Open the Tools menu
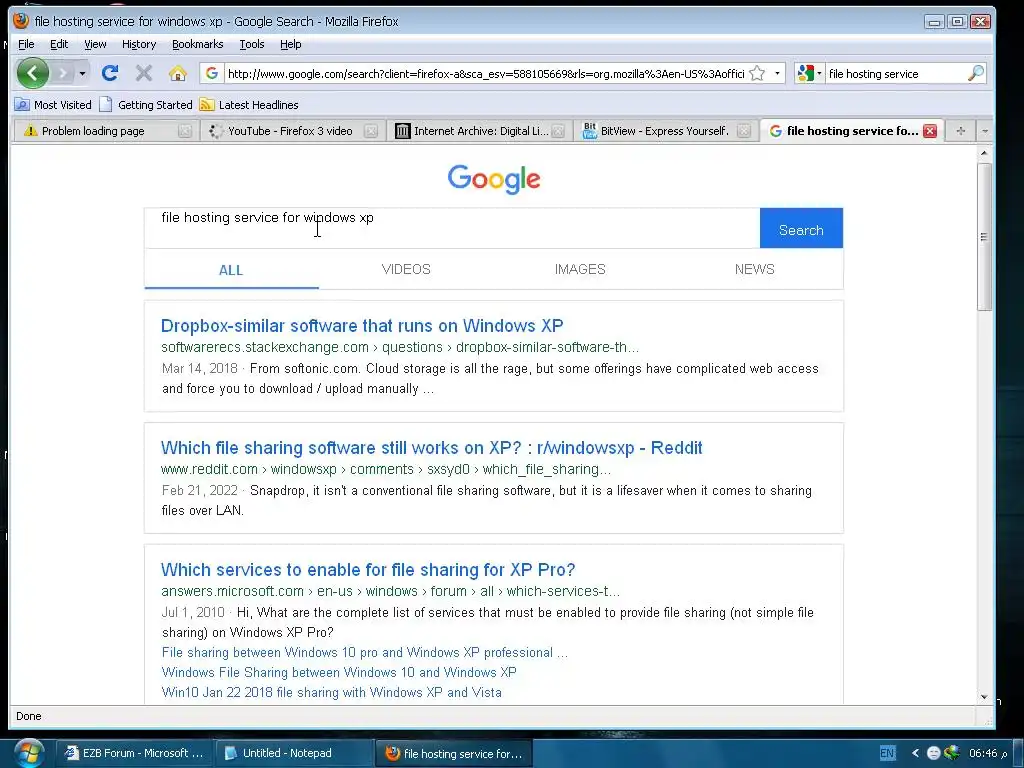Viewport: 1024px width, 768px height. click(251, 44)
